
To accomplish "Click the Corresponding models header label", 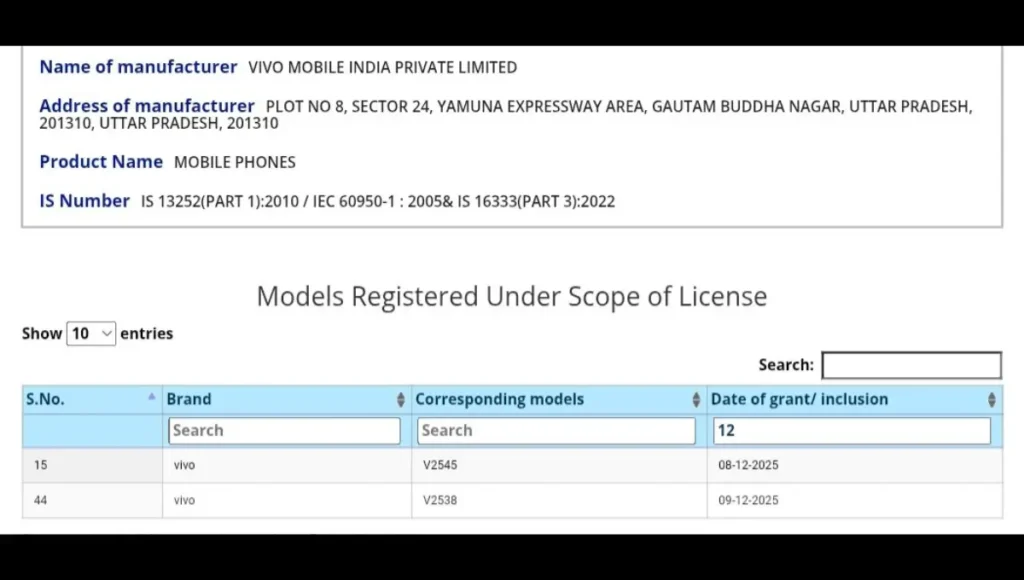I will 499,399.
